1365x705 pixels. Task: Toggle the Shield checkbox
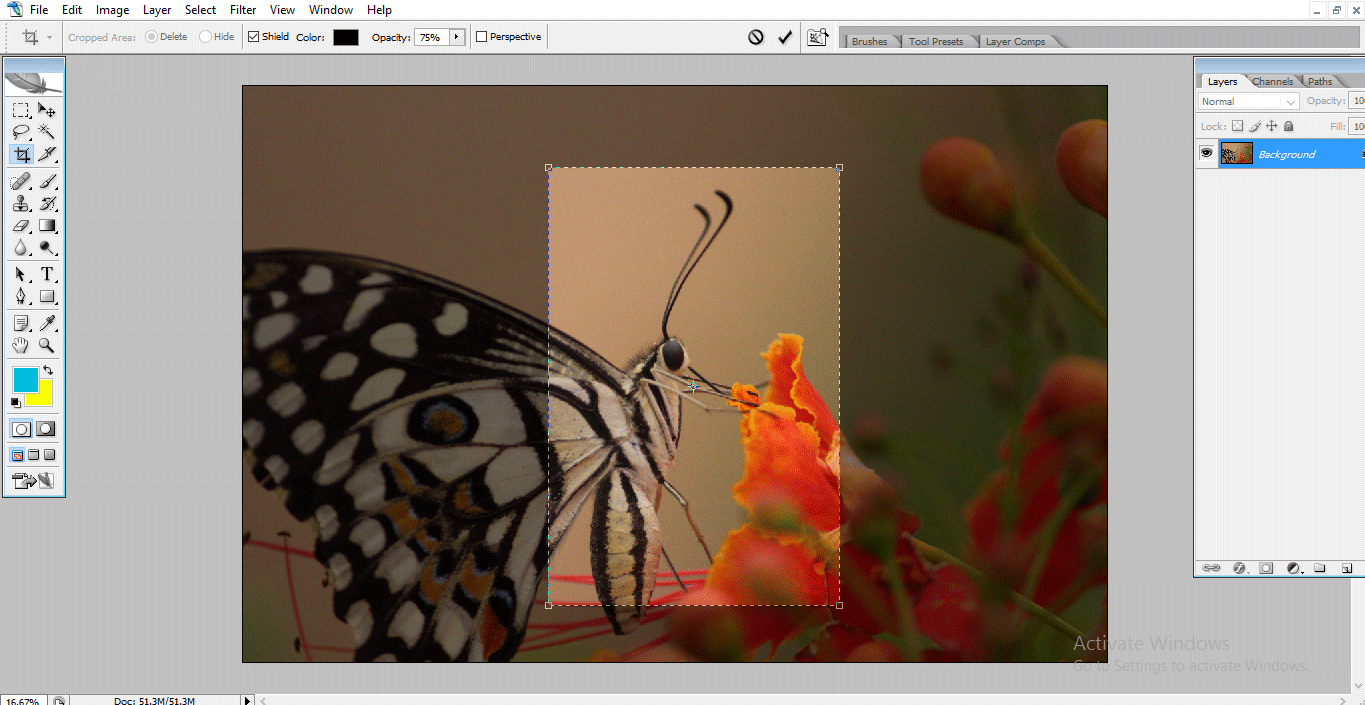[253, 37]
